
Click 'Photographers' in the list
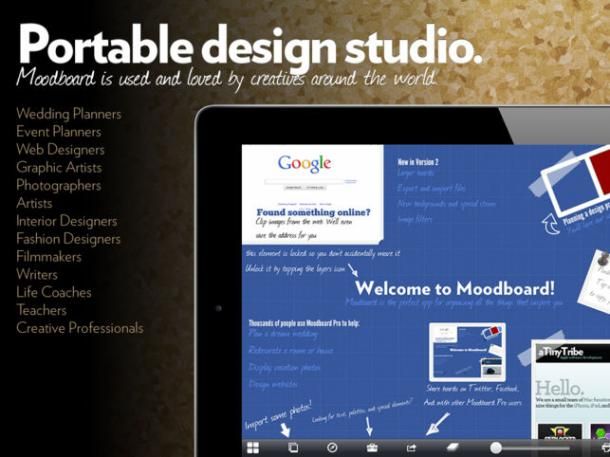coord(59,186)
